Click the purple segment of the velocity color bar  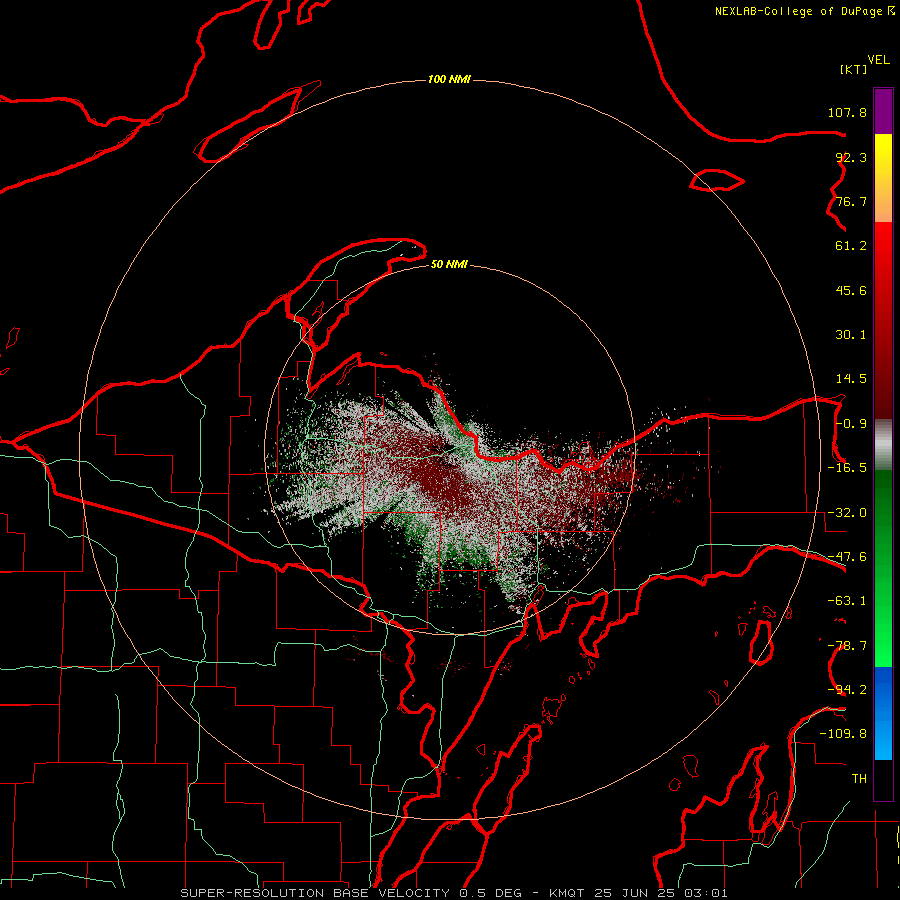pos(883,112)
